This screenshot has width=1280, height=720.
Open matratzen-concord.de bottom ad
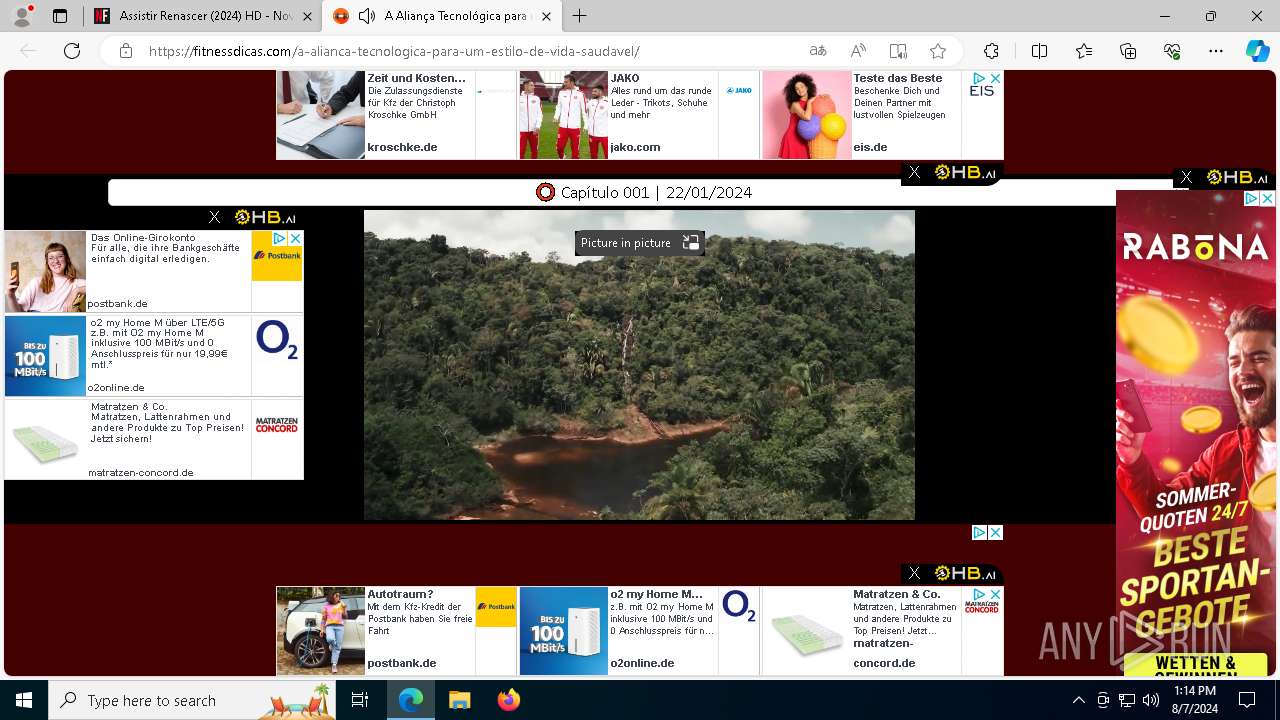click(x=882, y=631)
